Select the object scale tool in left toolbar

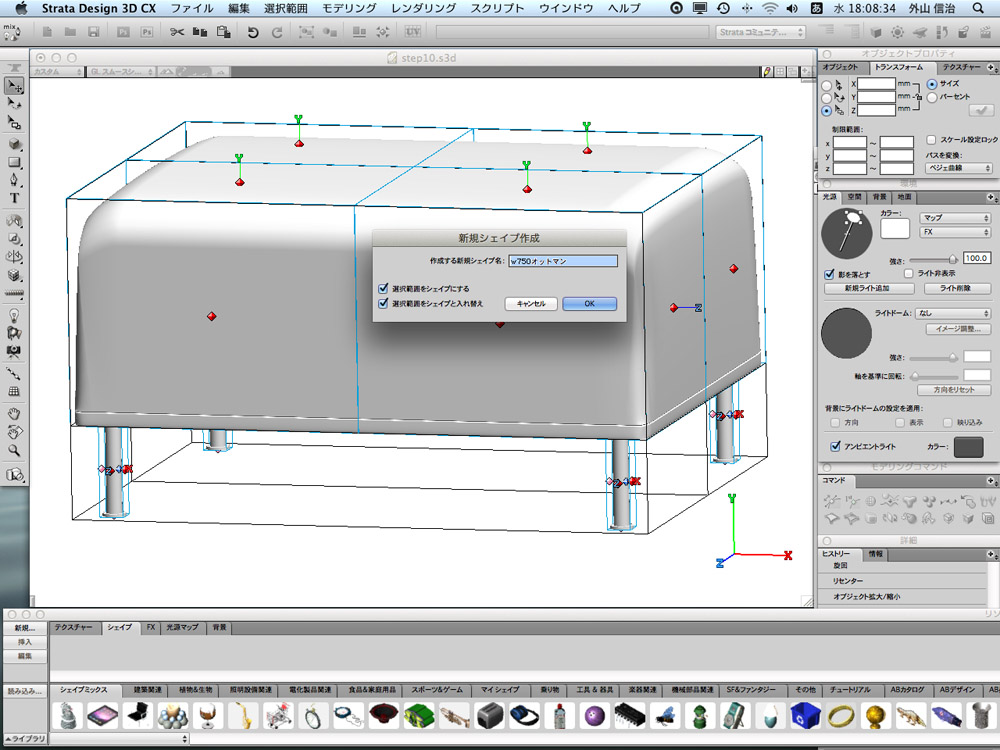(14, 122)
